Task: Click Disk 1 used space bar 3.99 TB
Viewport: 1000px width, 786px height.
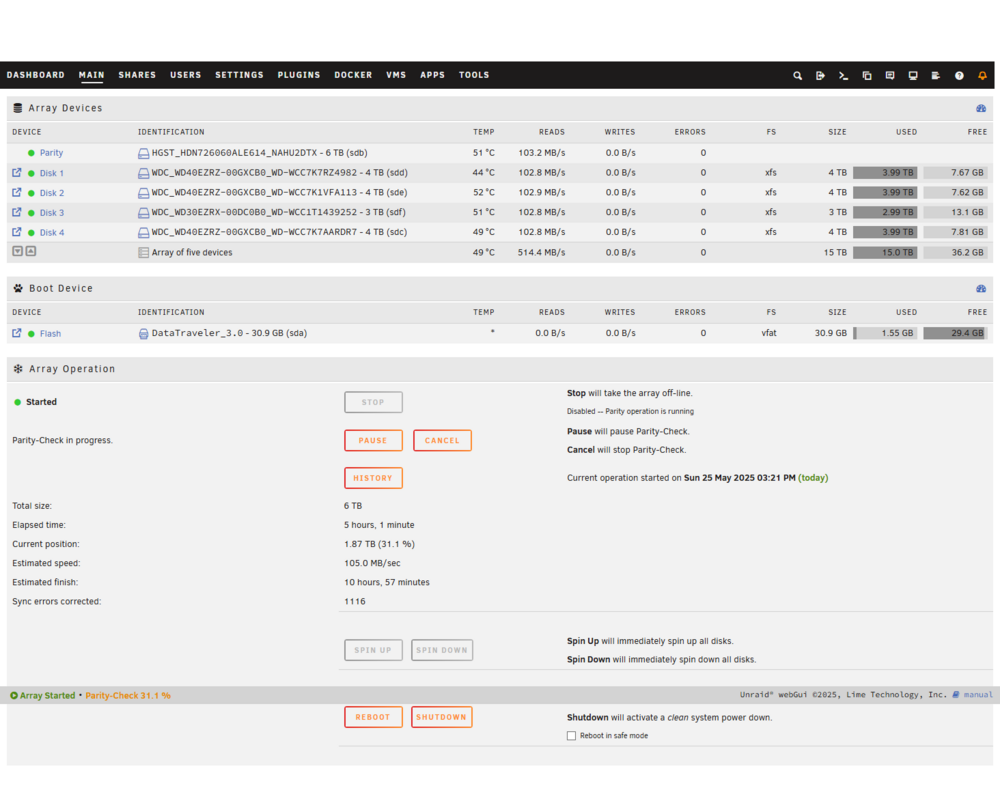Action: click(x=885, y=173)
